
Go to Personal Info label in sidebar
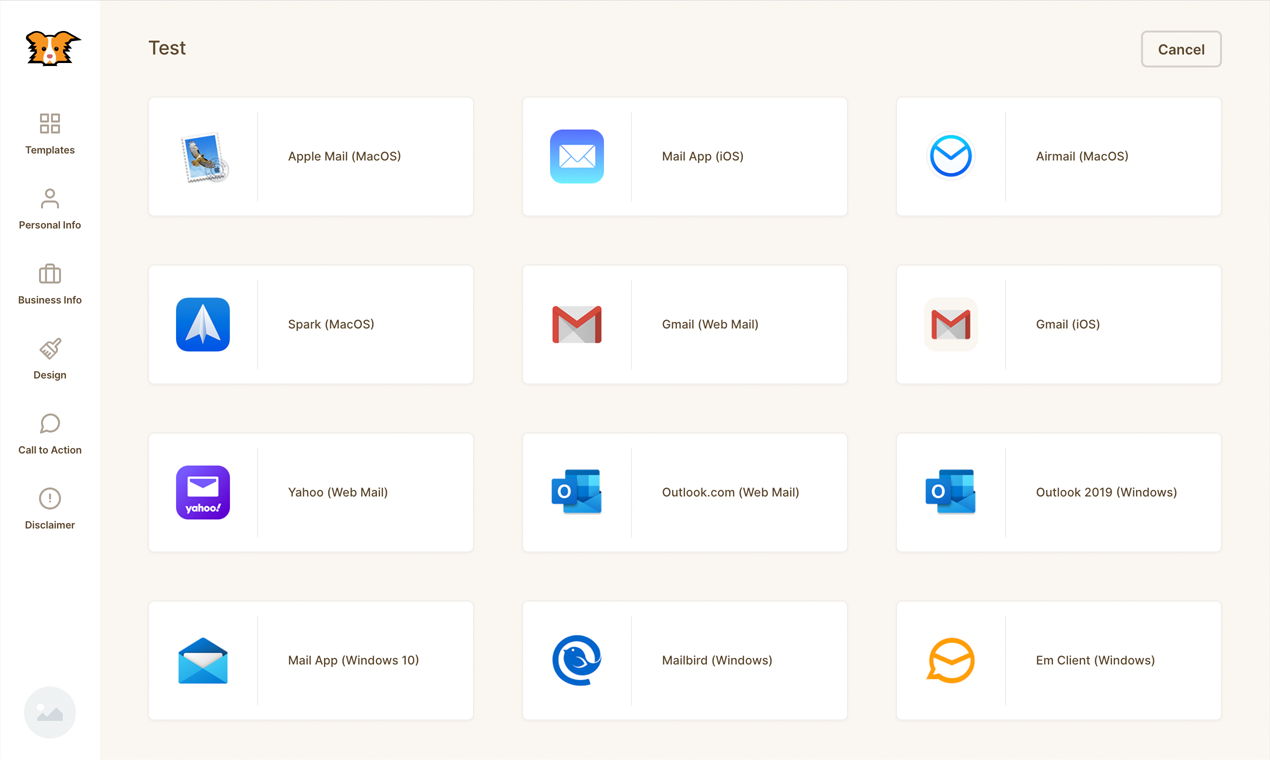[50, 225]
